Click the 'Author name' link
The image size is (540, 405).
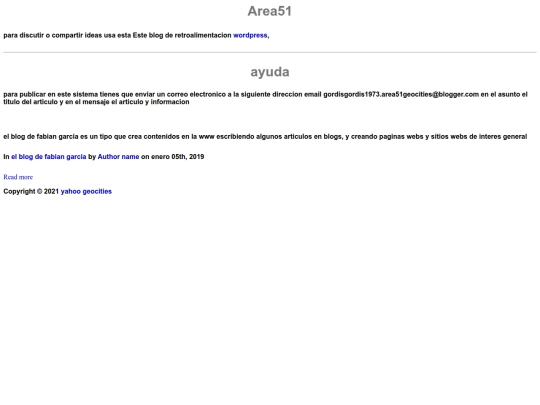[x=118, y=157]
